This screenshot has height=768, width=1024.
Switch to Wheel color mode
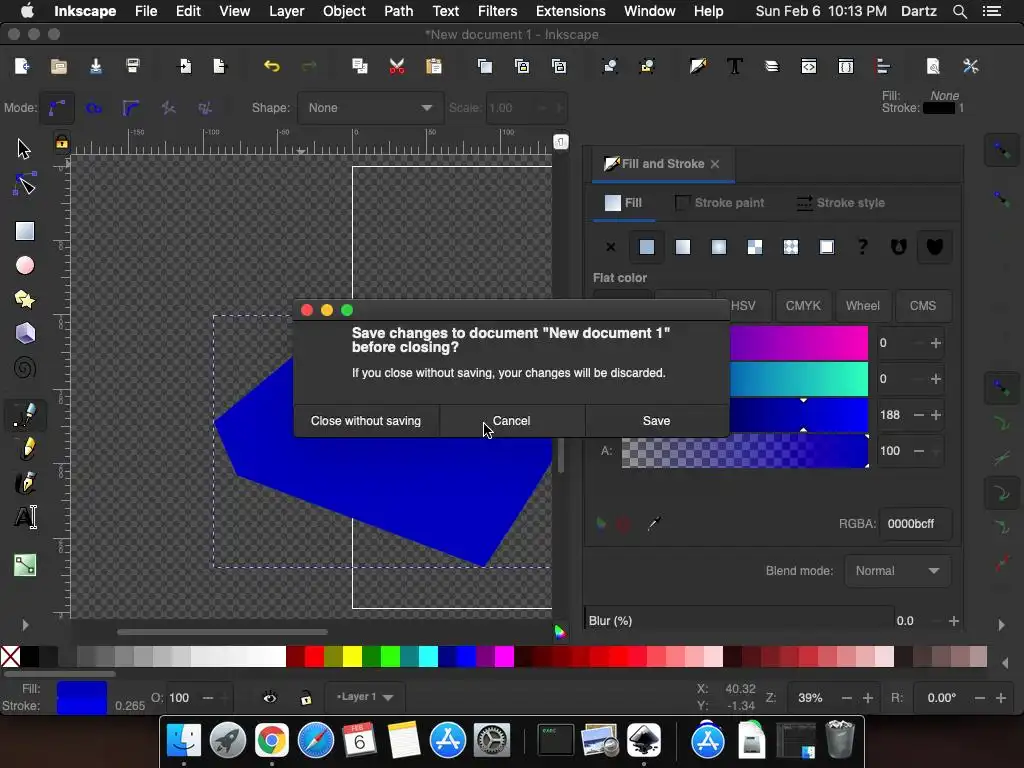point(863,306)
